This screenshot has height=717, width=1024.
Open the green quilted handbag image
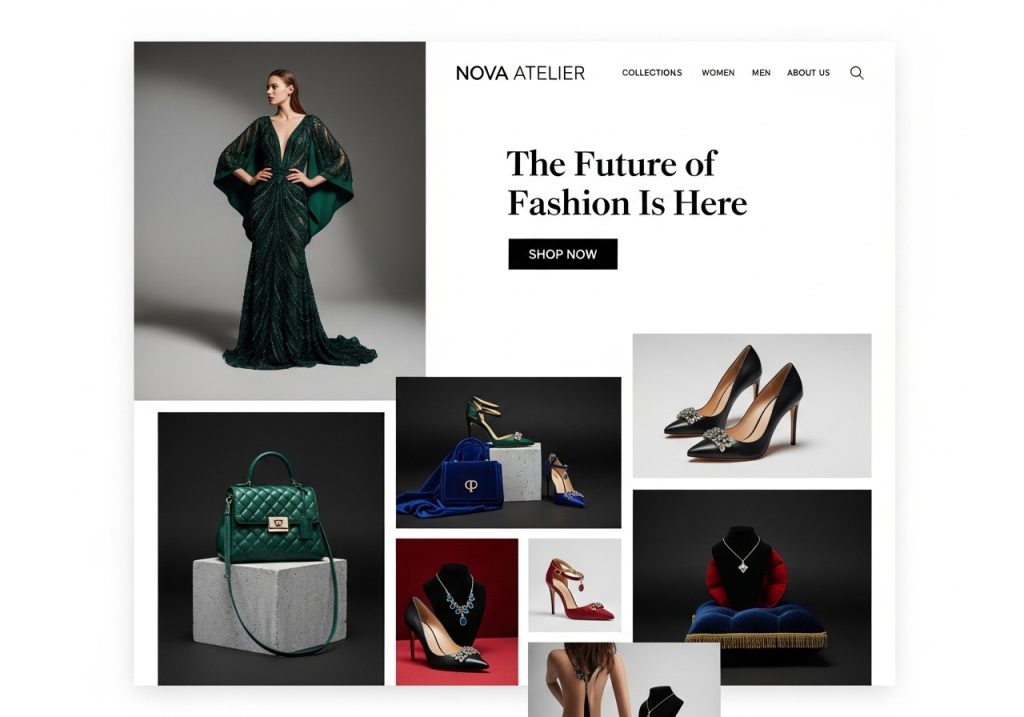[271, 549]
